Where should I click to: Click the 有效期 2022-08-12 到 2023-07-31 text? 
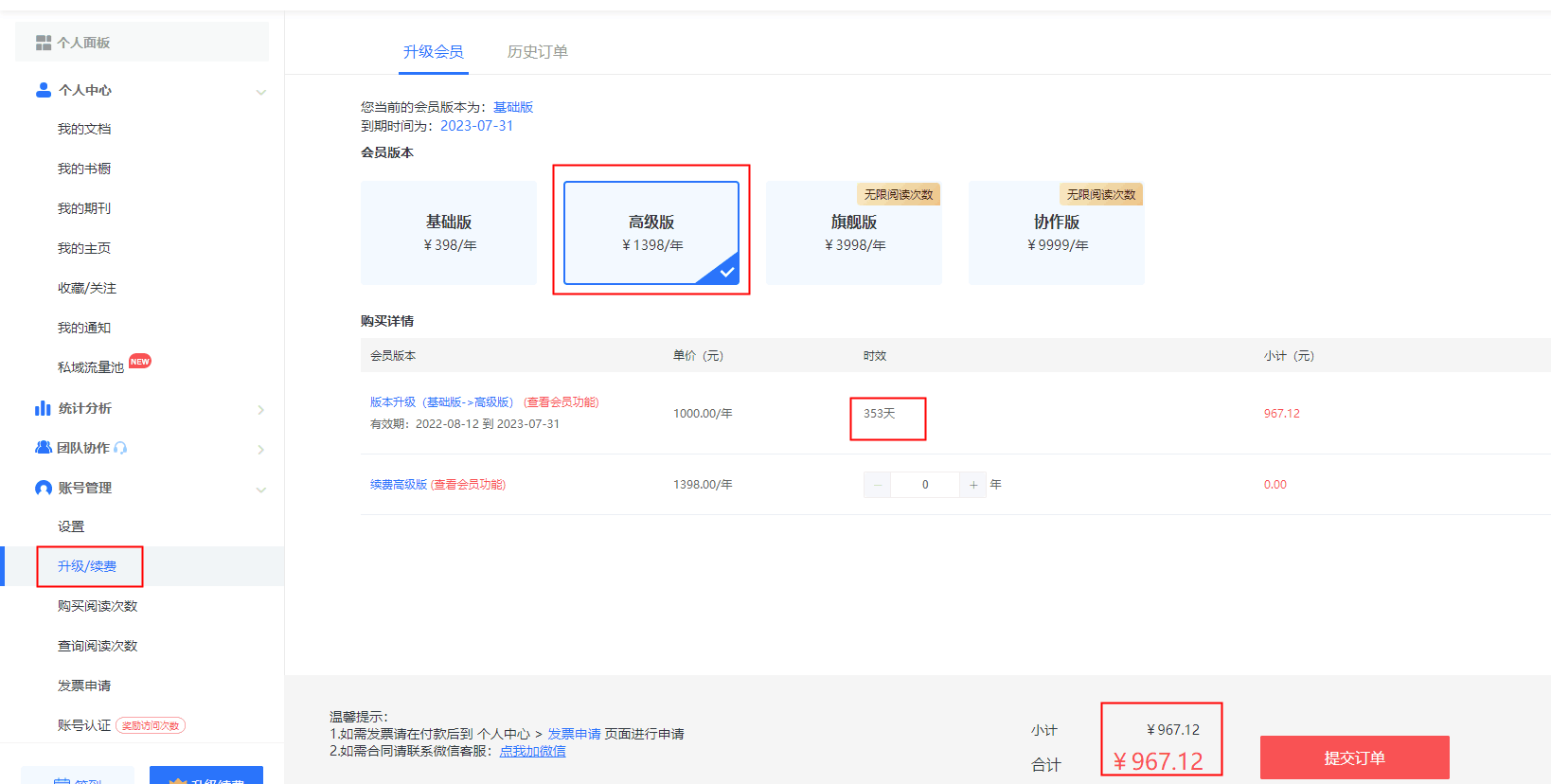point(465,424)
